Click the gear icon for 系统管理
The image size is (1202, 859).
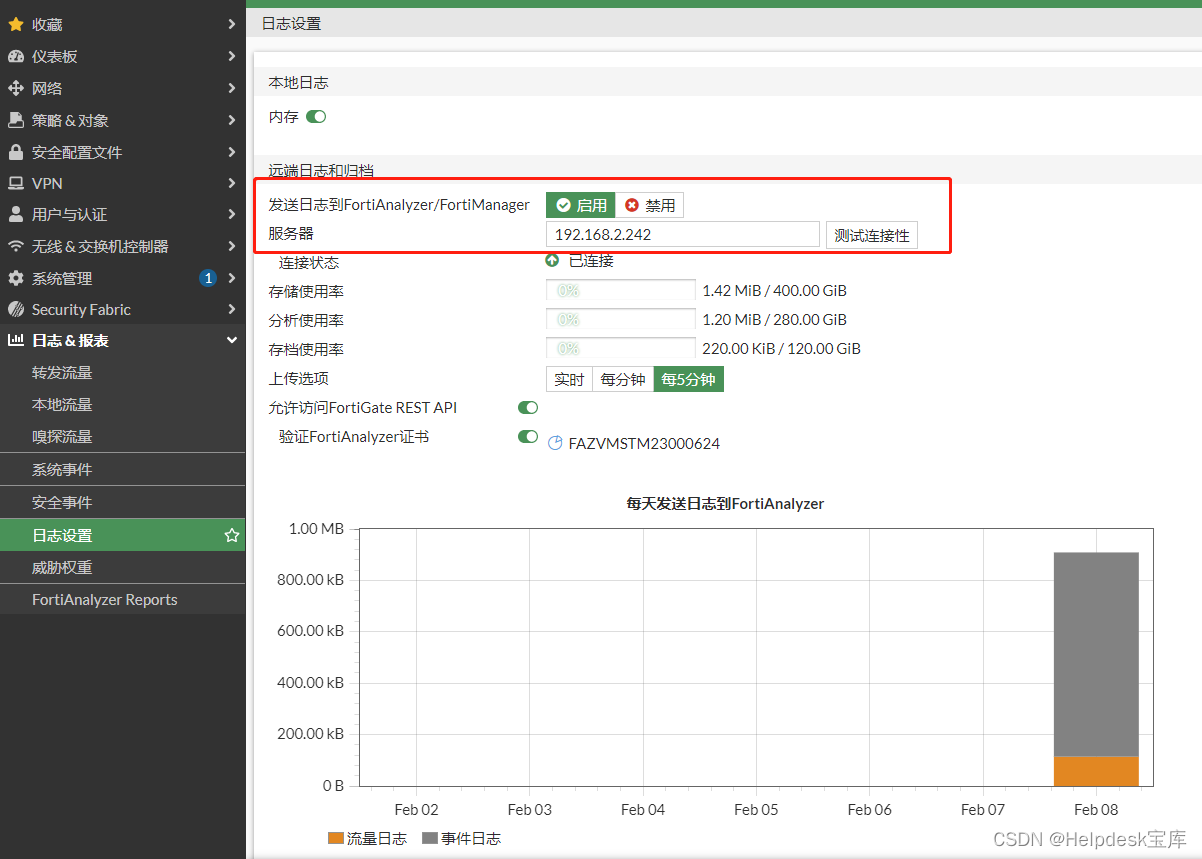(x=15, y=278)
